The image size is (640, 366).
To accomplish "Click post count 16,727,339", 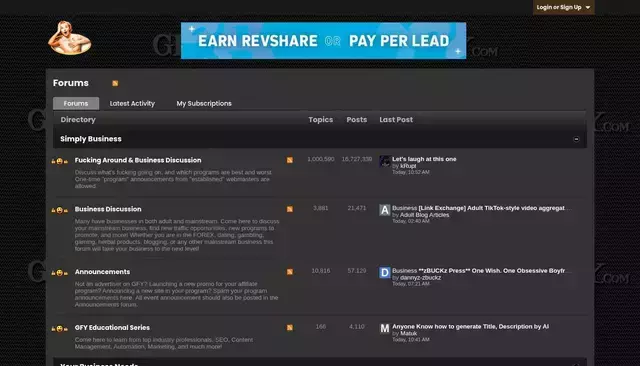I will [x=357, y=159].
